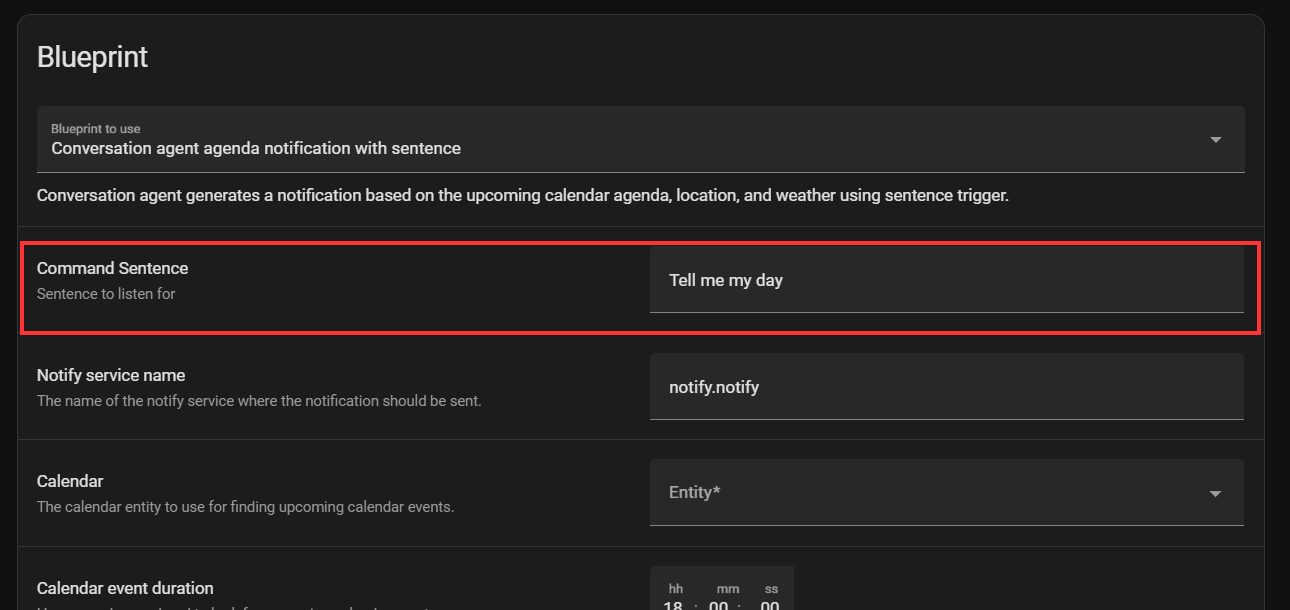Edit the notify.notify service name field
This screenshot has width=1290, height=610.
tap(947, 386)
